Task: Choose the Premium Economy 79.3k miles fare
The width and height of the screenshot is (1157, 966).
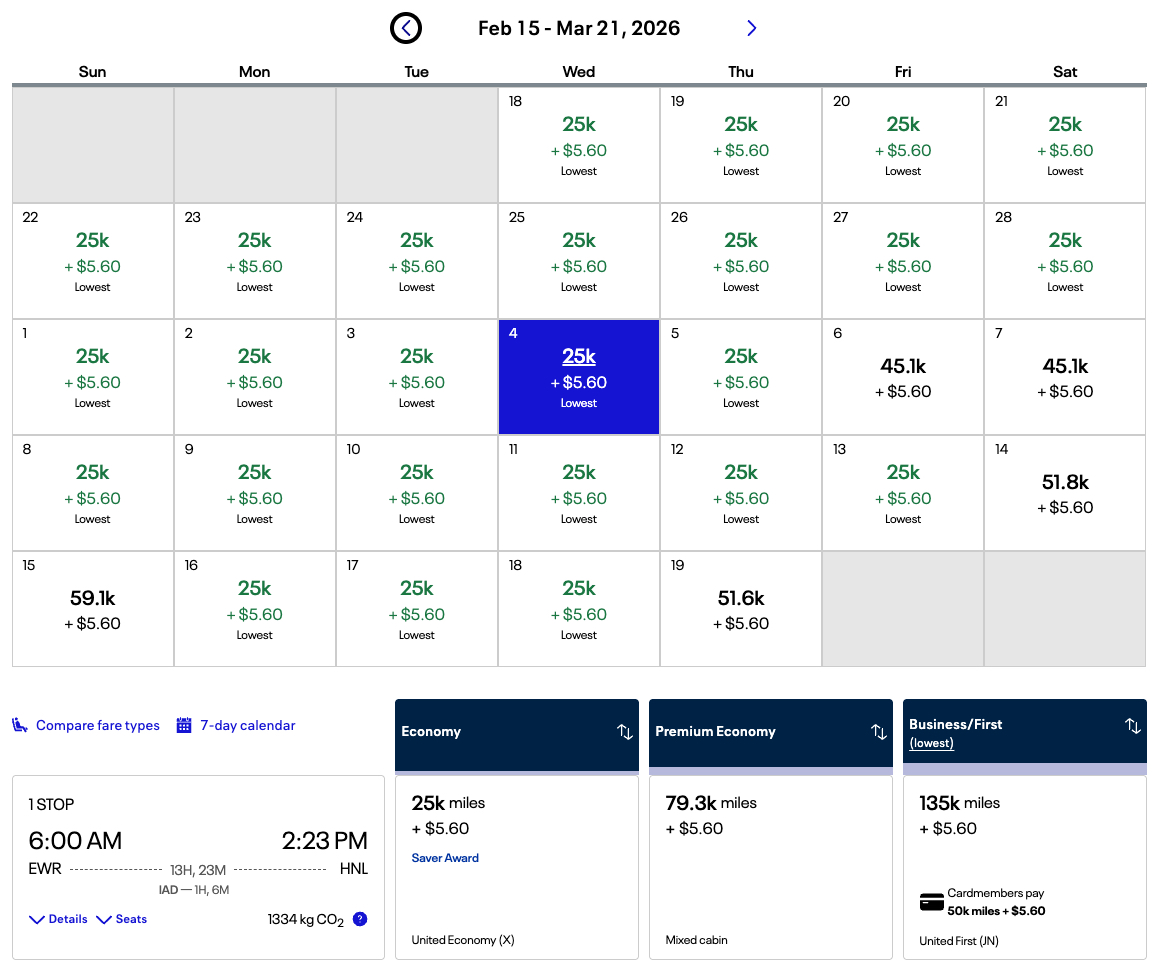Action: (770, 866)
